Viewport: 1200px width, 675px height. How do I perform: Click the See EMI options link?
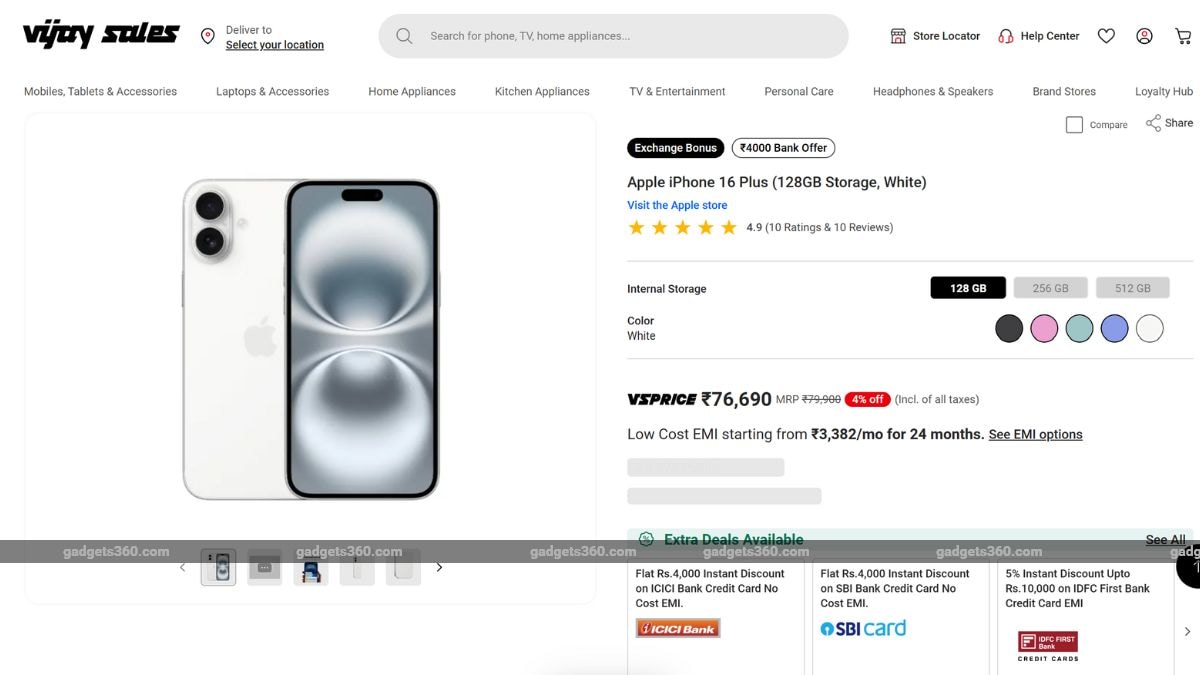coord(1035,434)
